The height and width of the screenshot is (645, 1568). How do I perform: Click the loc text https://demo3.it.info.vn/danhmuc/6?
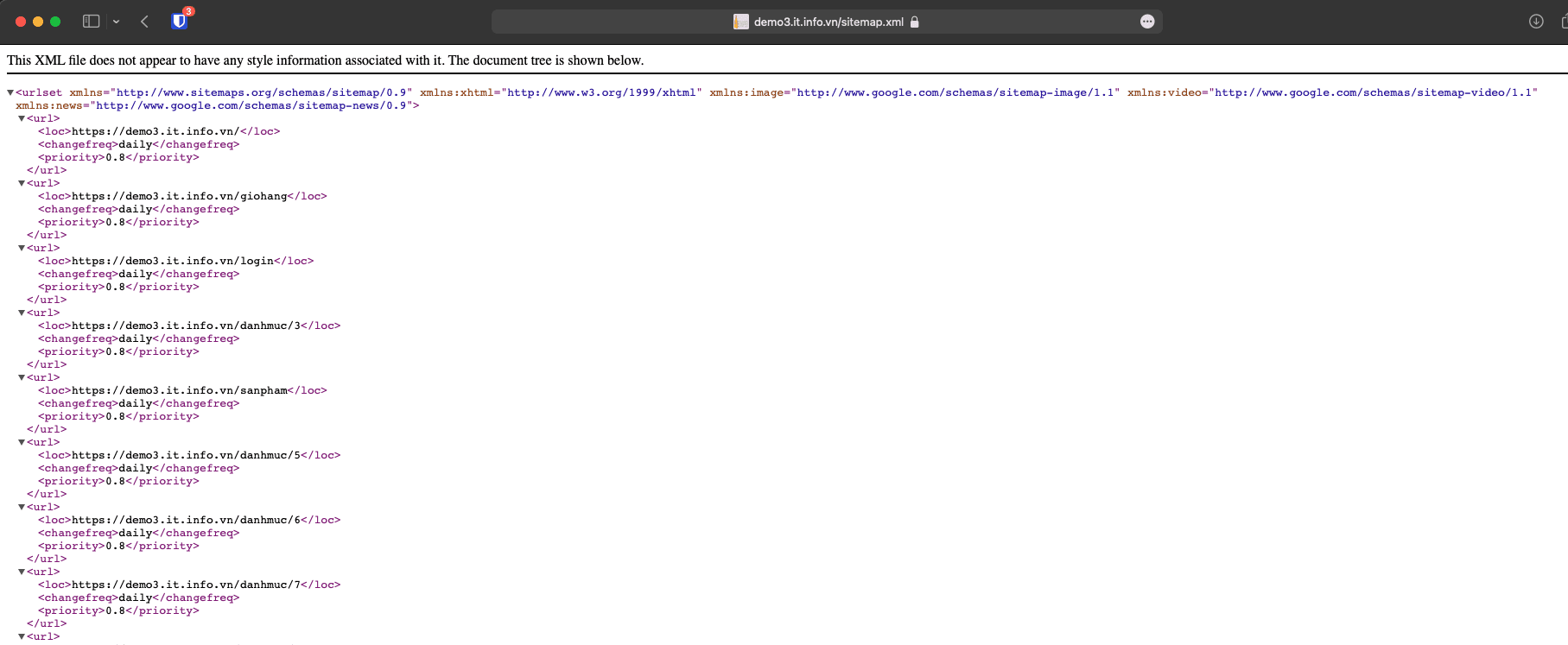(187, 520)
